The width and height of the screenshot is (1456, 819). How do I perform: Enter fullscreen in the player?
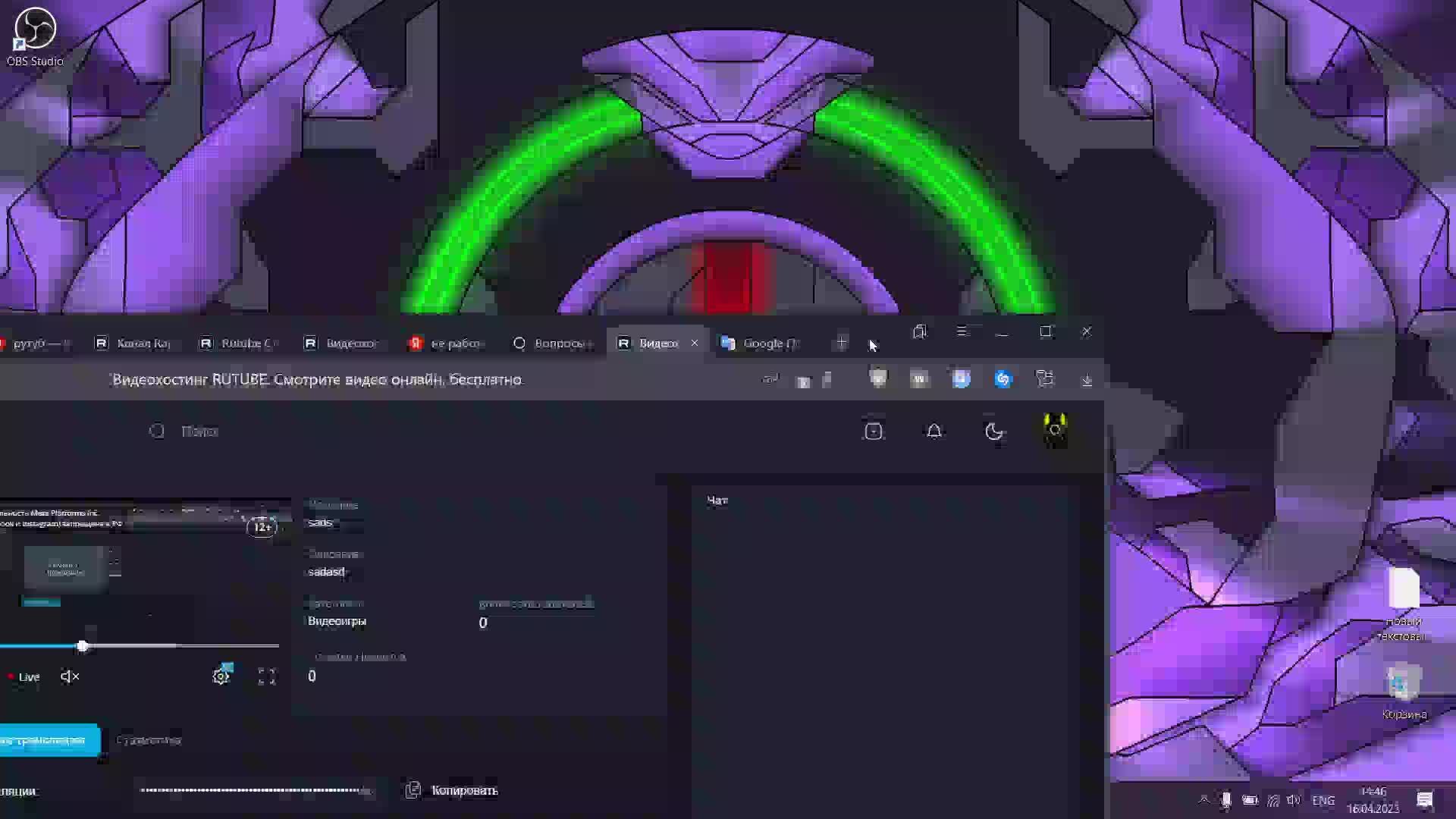pyautogui.click(x=267, y=676)
